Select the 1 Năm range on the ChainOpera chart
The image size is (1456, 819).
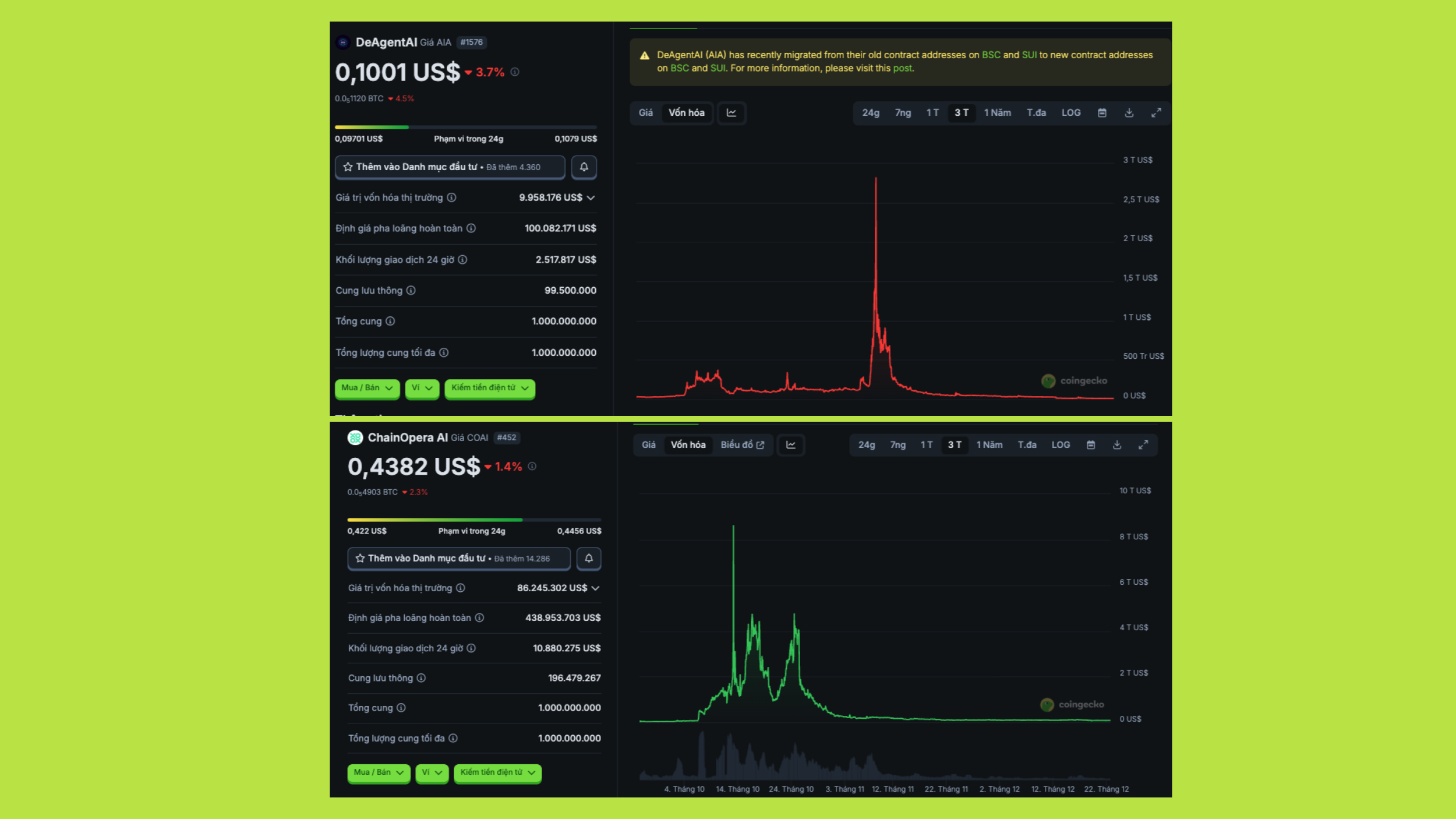989,445
